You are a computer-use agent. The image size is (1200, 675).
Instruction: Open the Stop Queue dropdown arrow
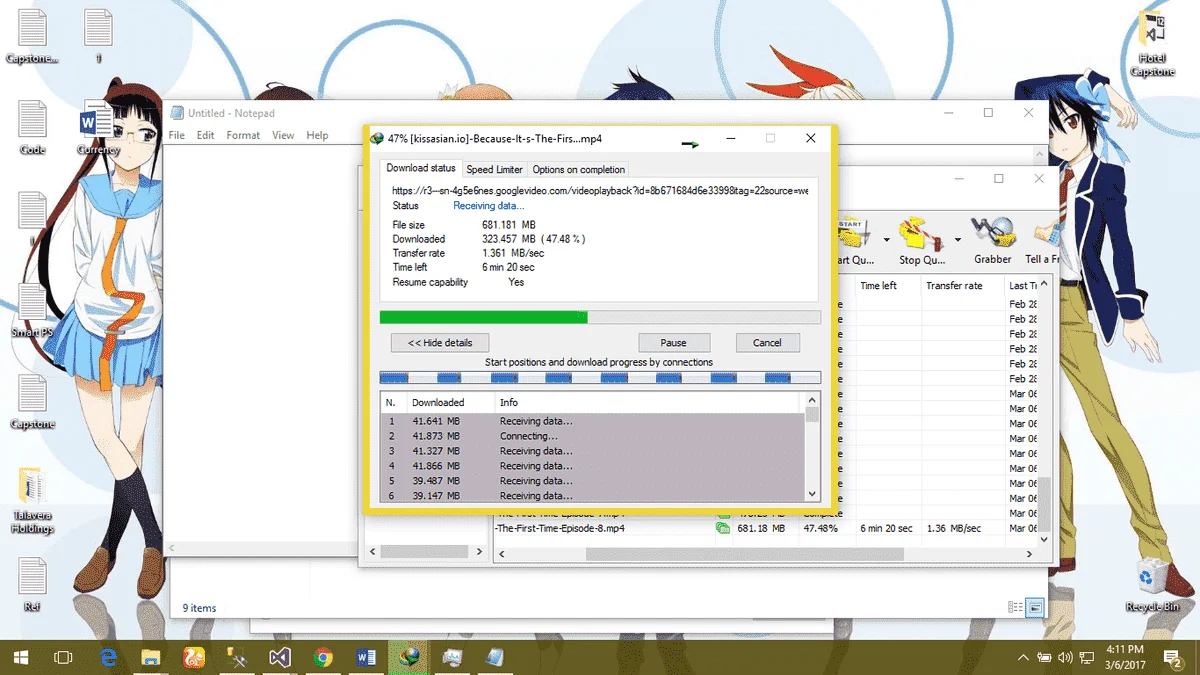point(957,240)
